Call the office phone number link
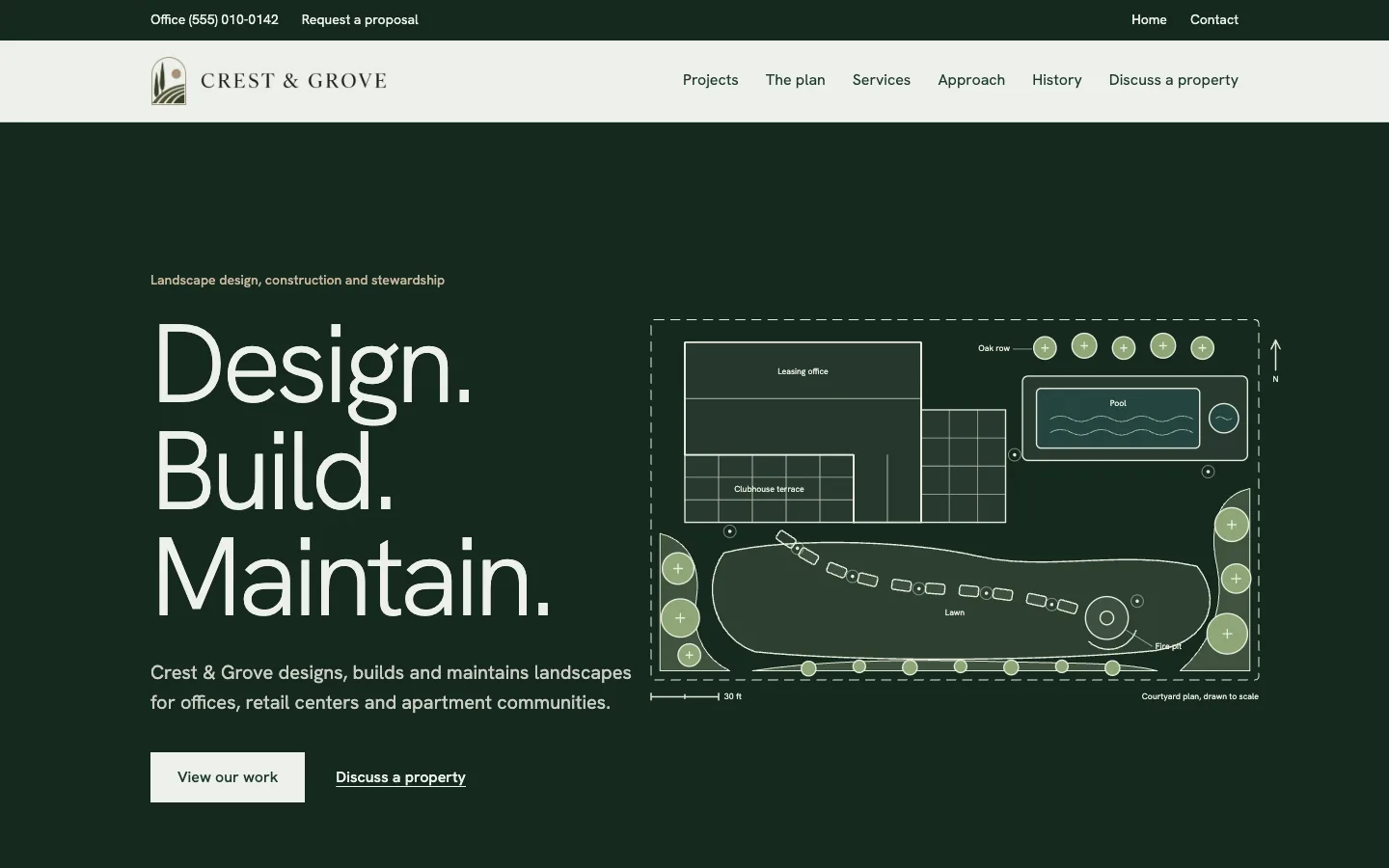The image size is (1389, 868). pos(214,19)
